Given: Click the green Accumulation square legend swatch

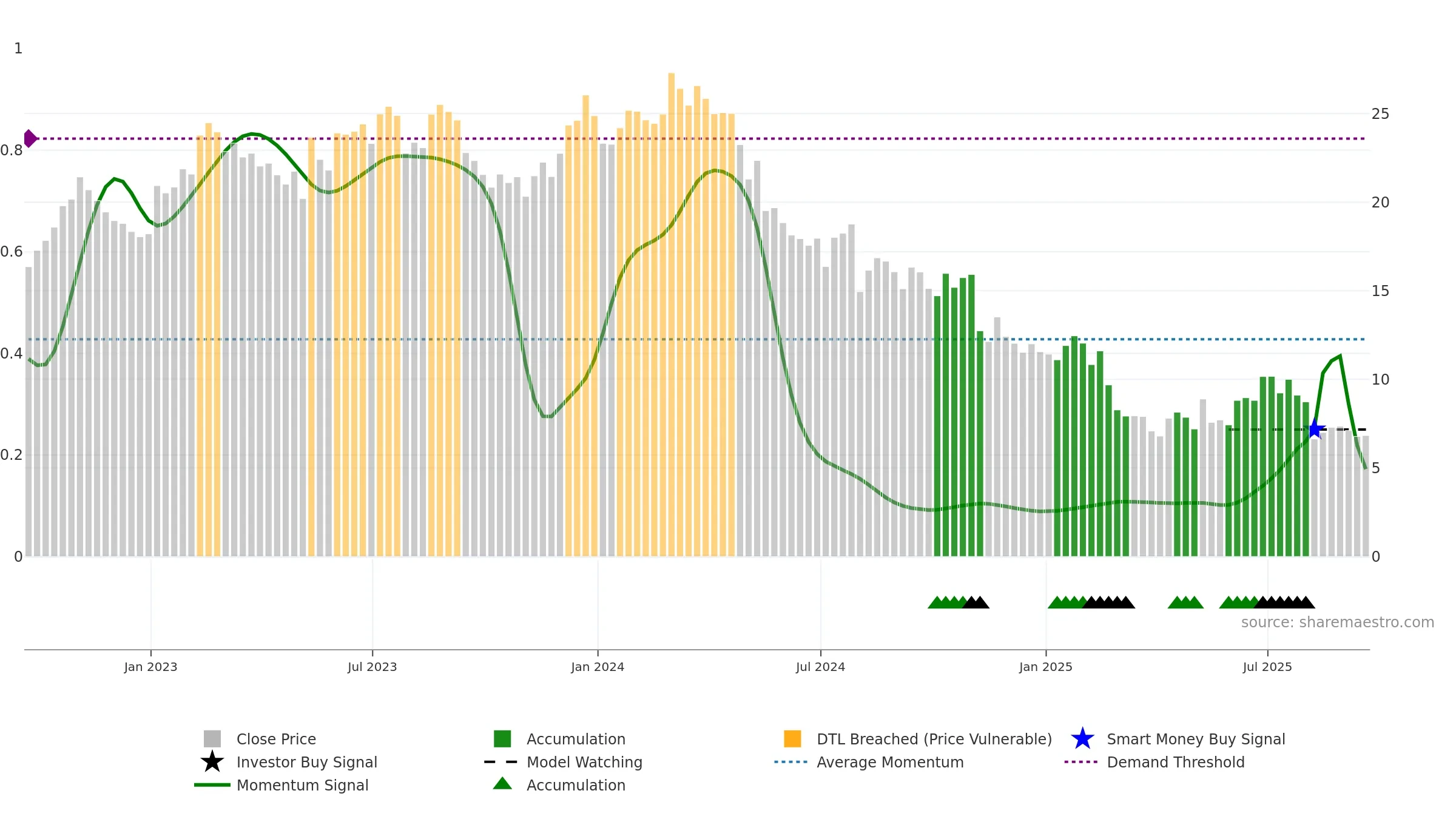Looking at the screenshot, I should tap(502, 739).
